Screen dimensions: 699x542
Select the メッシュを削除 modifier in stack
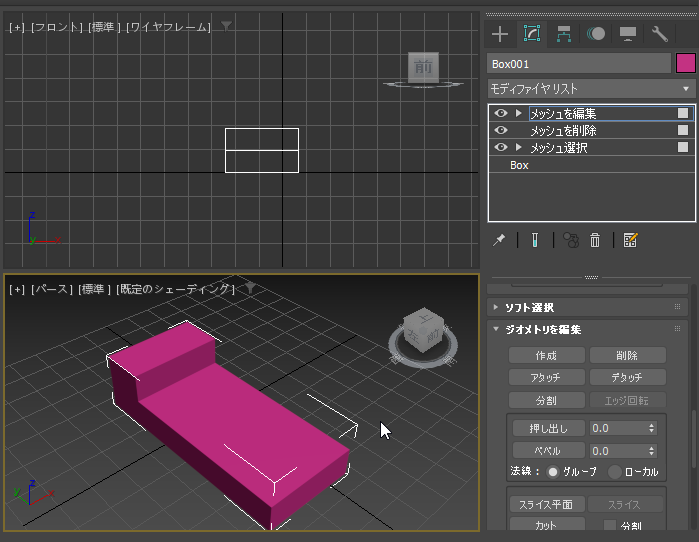563,131
